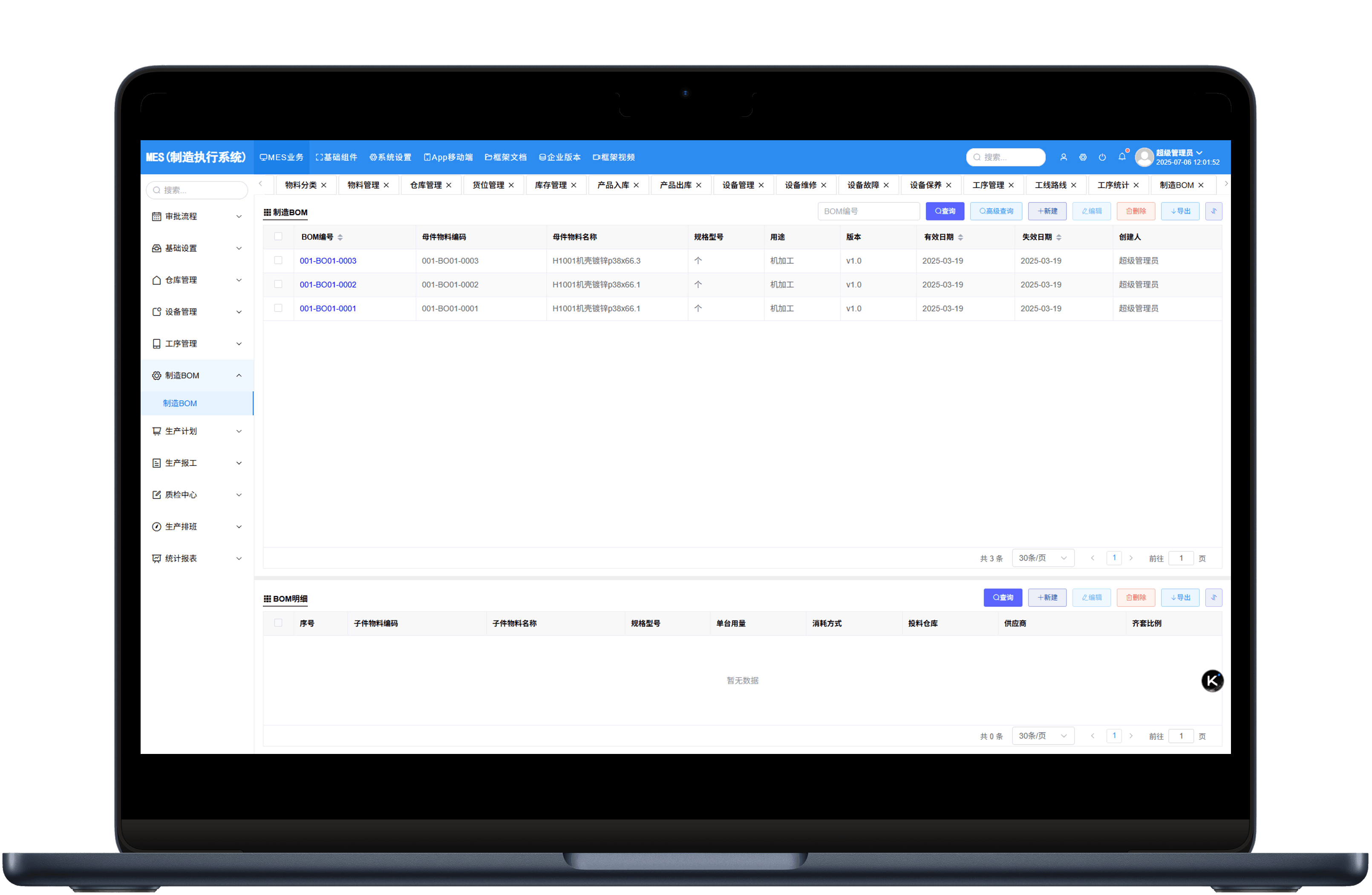
Task: Select the 制造BOM submenu item
Action: click(x=196, y=403)
